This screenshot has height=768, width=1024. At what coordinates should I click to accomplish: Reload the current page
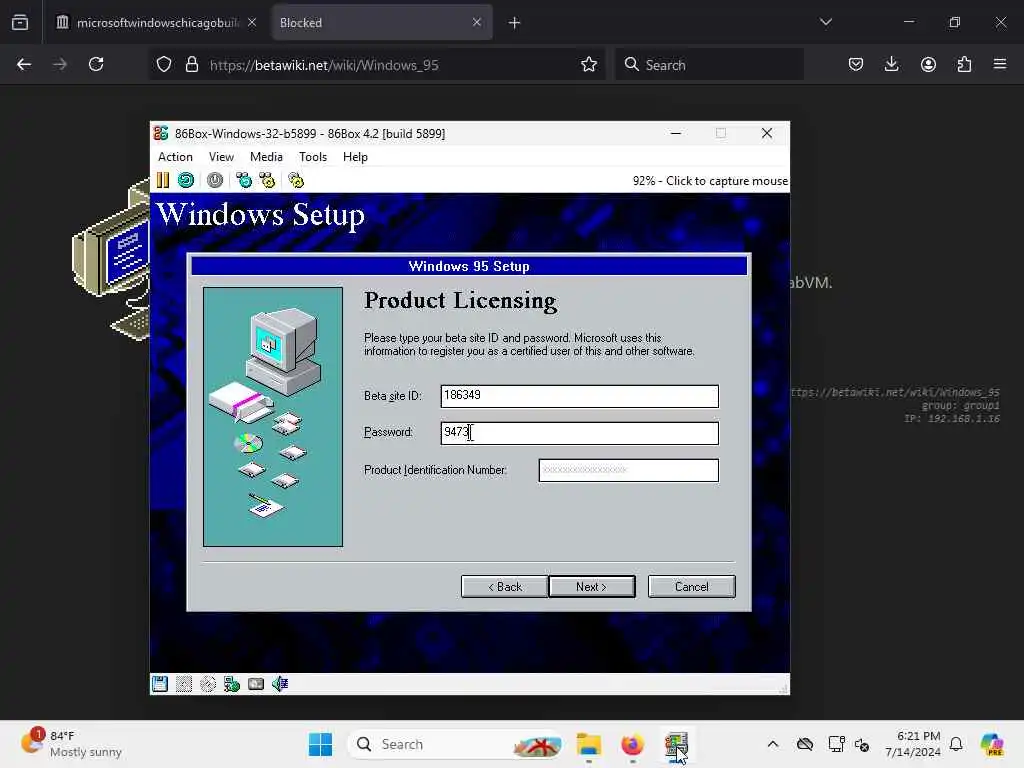pyautogui.click(x=96, y=65)
